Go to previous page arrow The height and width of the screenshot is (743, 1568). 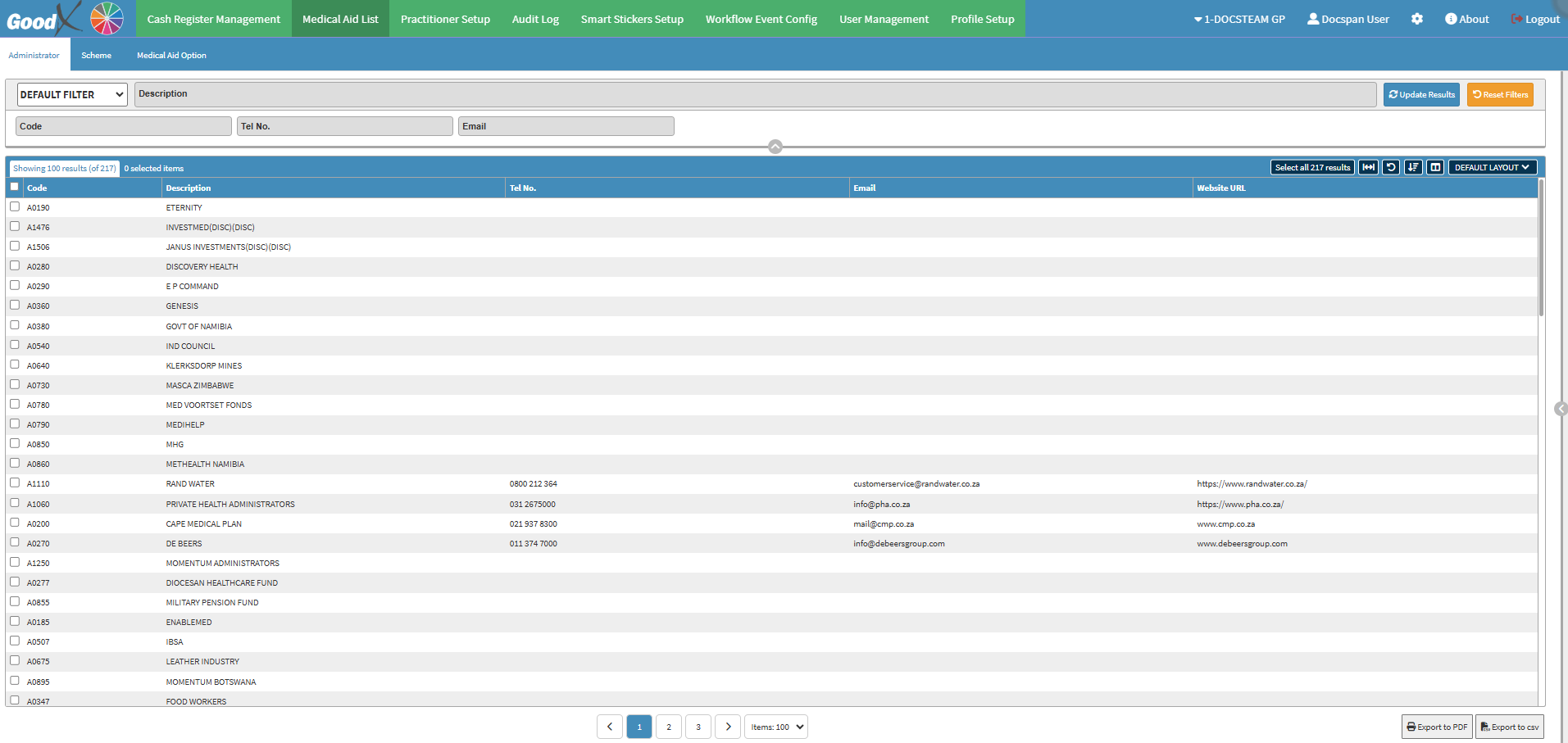click(610, 727)
